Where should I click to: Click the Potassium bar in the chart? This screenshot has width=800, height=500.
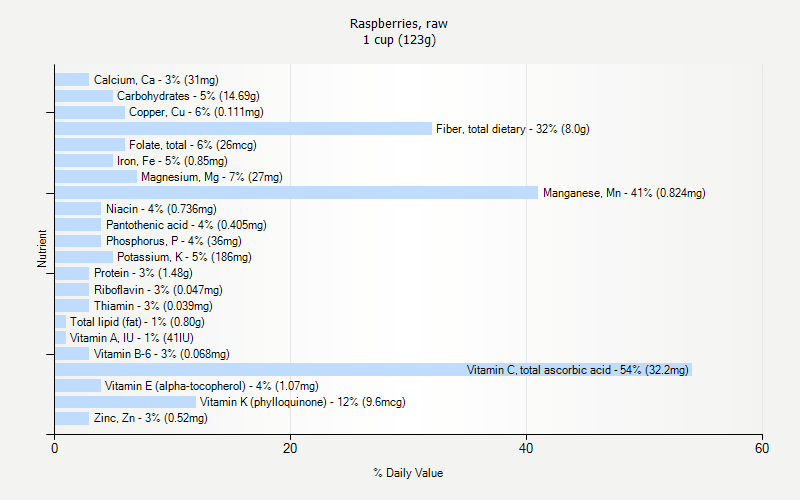click(84, 257)
